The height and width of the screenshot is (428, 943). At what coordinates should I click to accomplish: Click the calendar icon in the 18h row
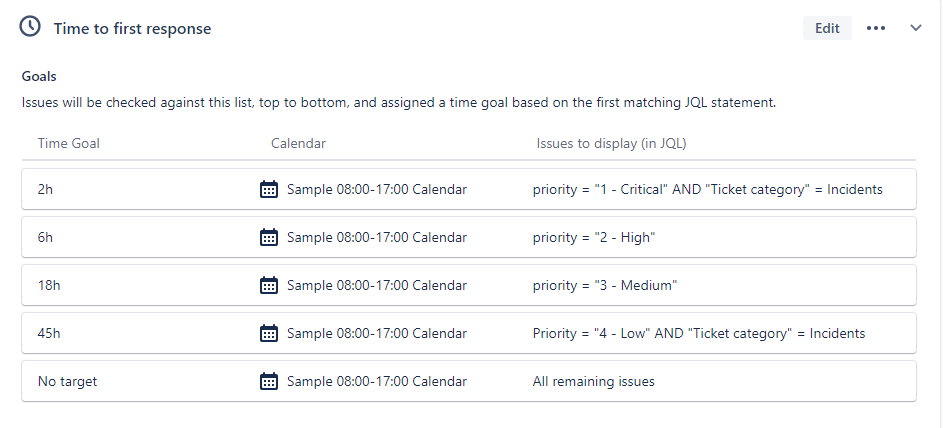pyautogui.click(x=269, y=285)
